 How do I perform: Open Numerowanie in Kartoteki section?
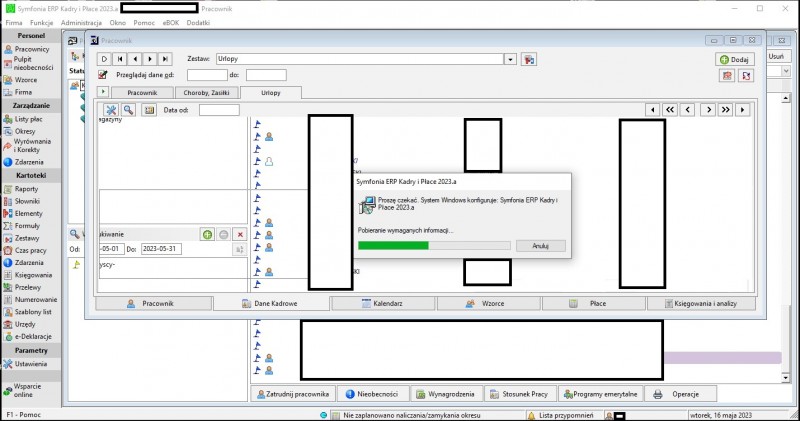[30, 299]
